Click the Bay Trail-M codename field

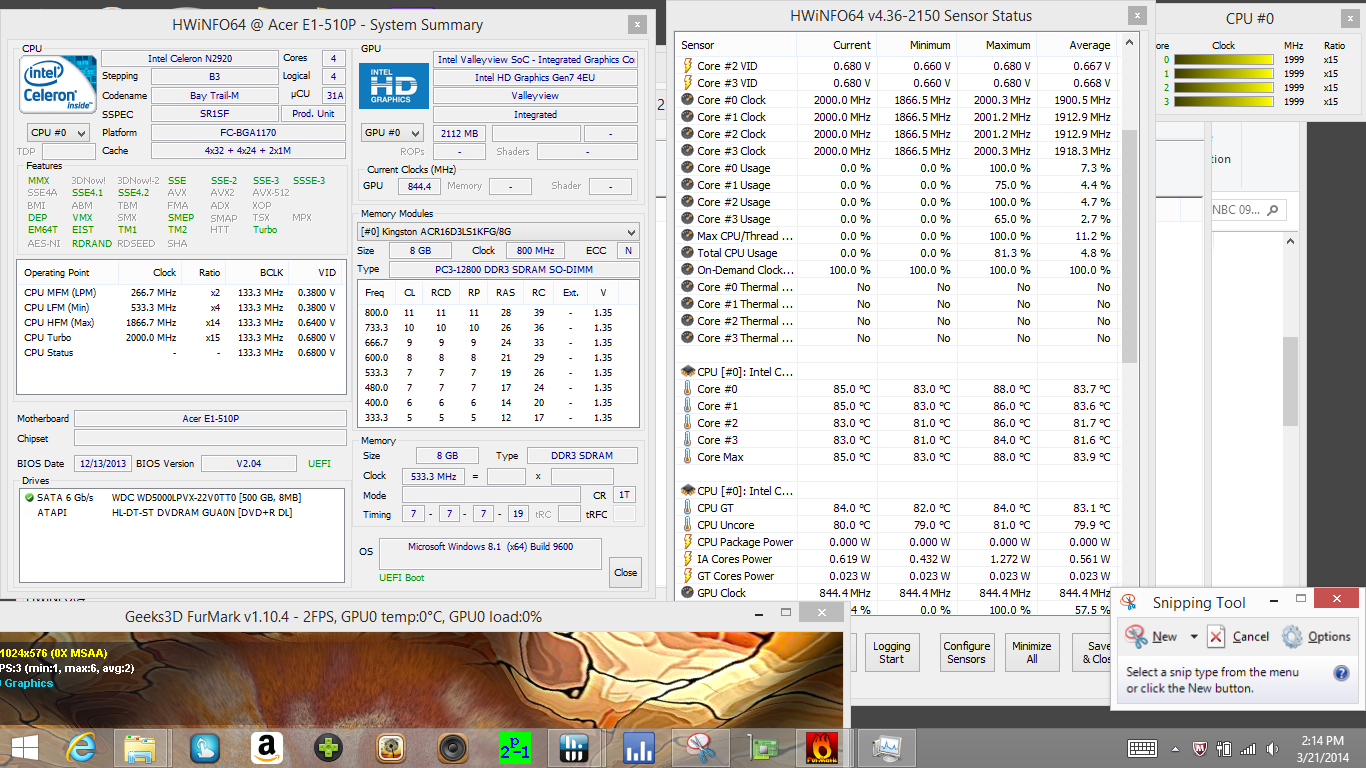(x=214, y=96)
